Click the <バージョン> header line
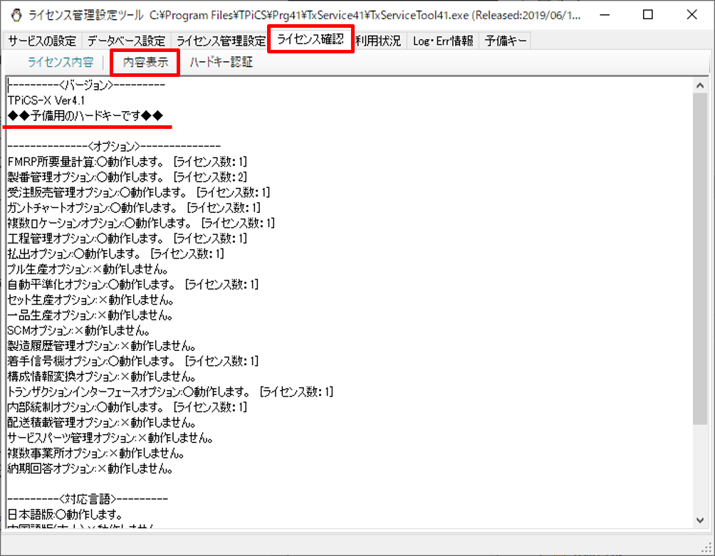Image resolution: width=715 pixels, height=556 pixels. [87, 85]
